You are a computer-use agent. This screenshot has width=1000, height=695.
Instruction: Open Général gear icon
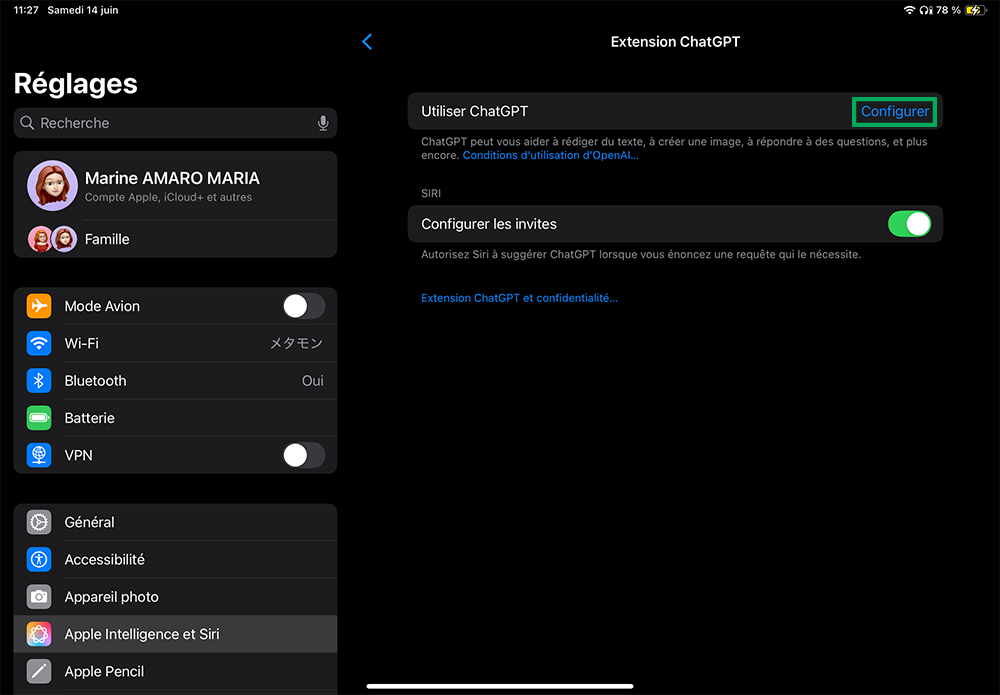click(39, 522)
